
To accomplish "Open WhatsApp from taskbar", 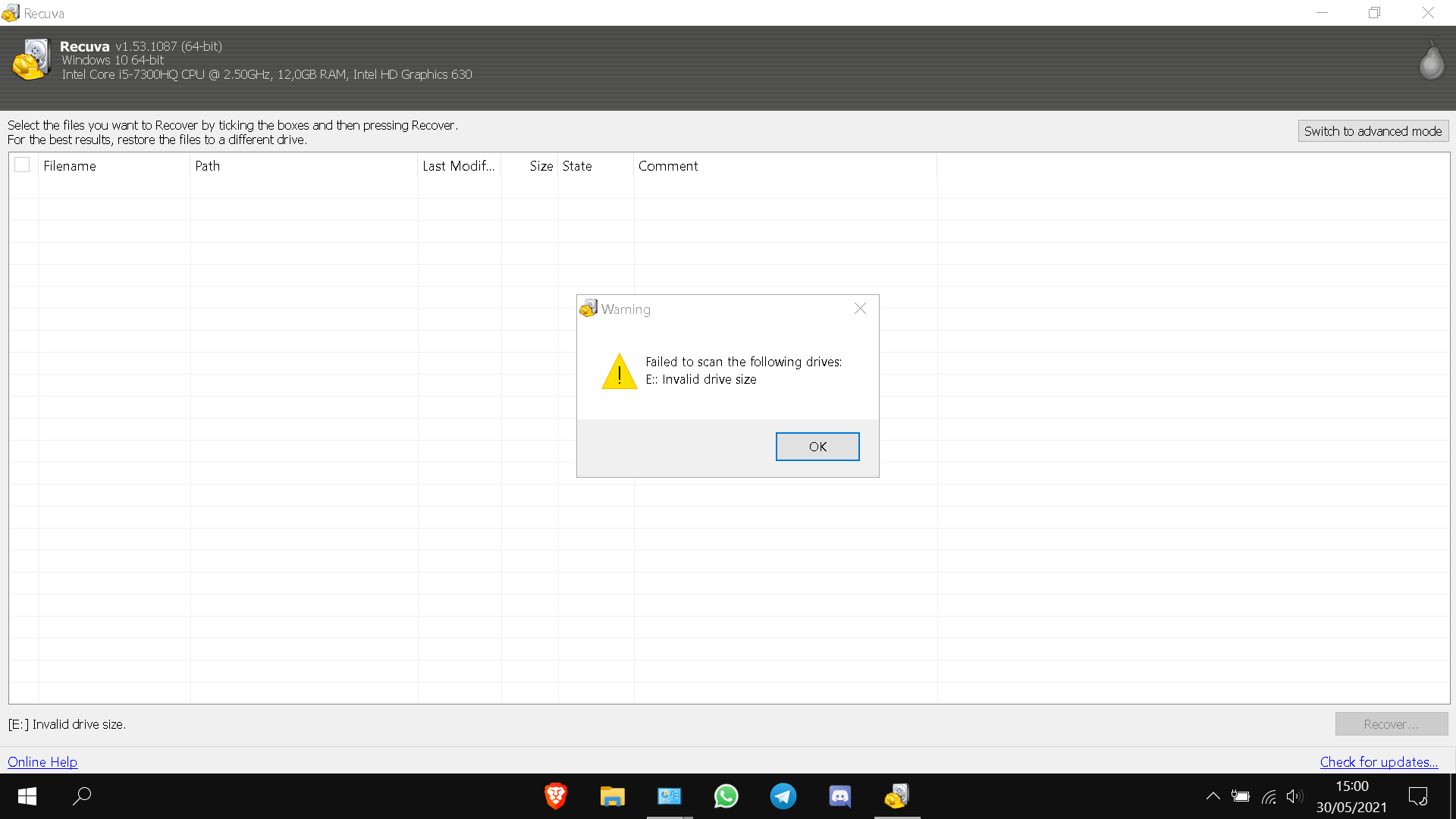I will tap(726, 796).
